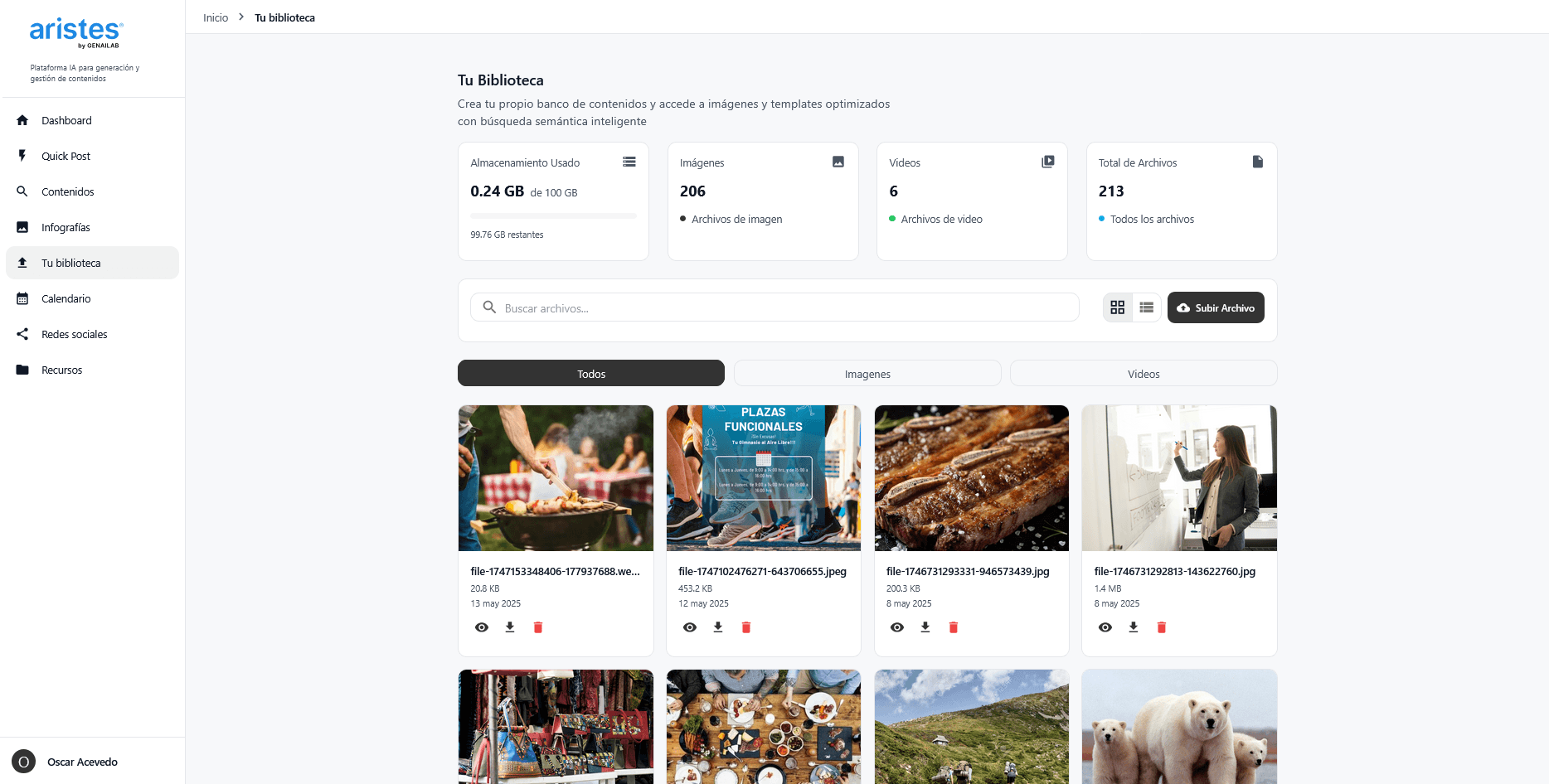This screenshot has height=784, width=1549.
Task: Click the Buscar archivos search field
Action: [x=779, y=308]
